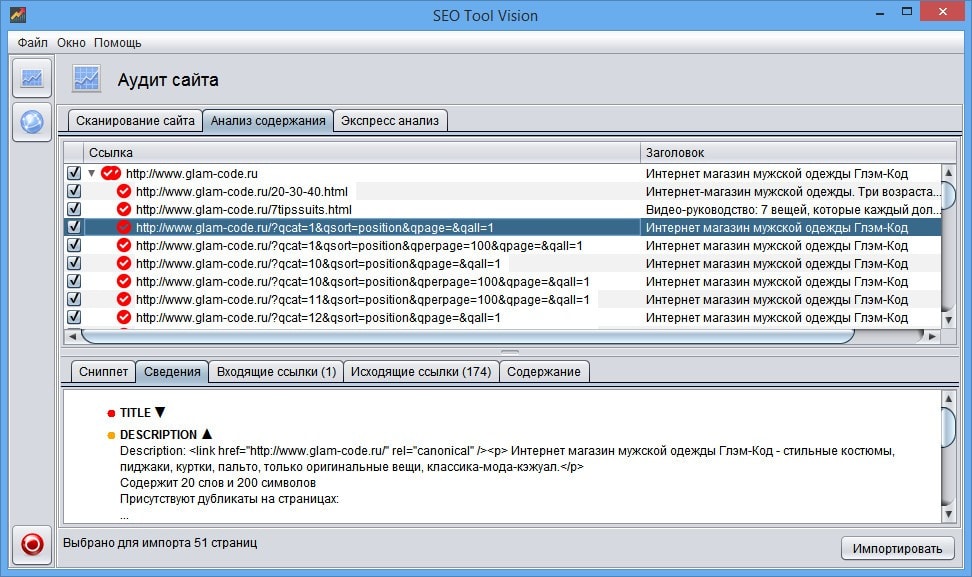This screenshot has height=577, width=972.
Task: Click the split pane divider handle
Action: coord(510,351)
